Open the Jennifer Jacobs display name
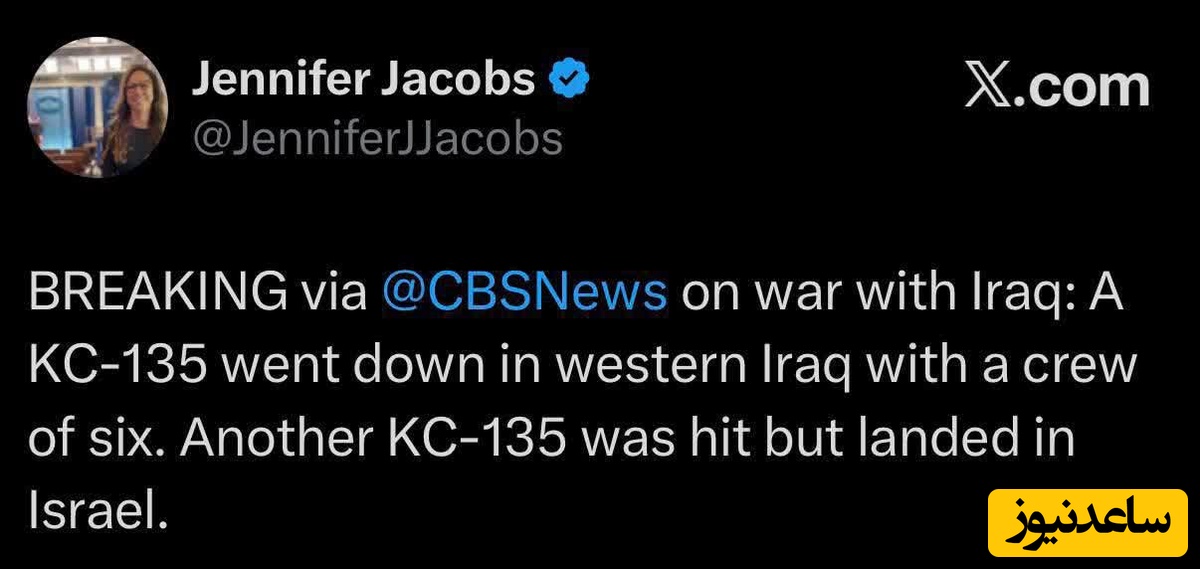The height and width of the screenshot is (569, 1200). click(x=363, y=80)
